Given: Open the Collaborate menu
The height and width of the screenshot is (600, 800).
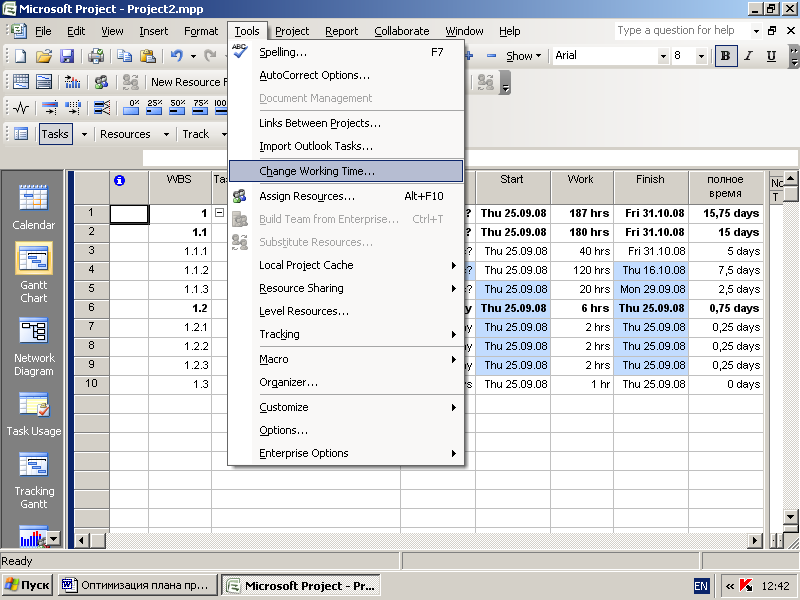Looking at the screenshot, I should (402, 31).
